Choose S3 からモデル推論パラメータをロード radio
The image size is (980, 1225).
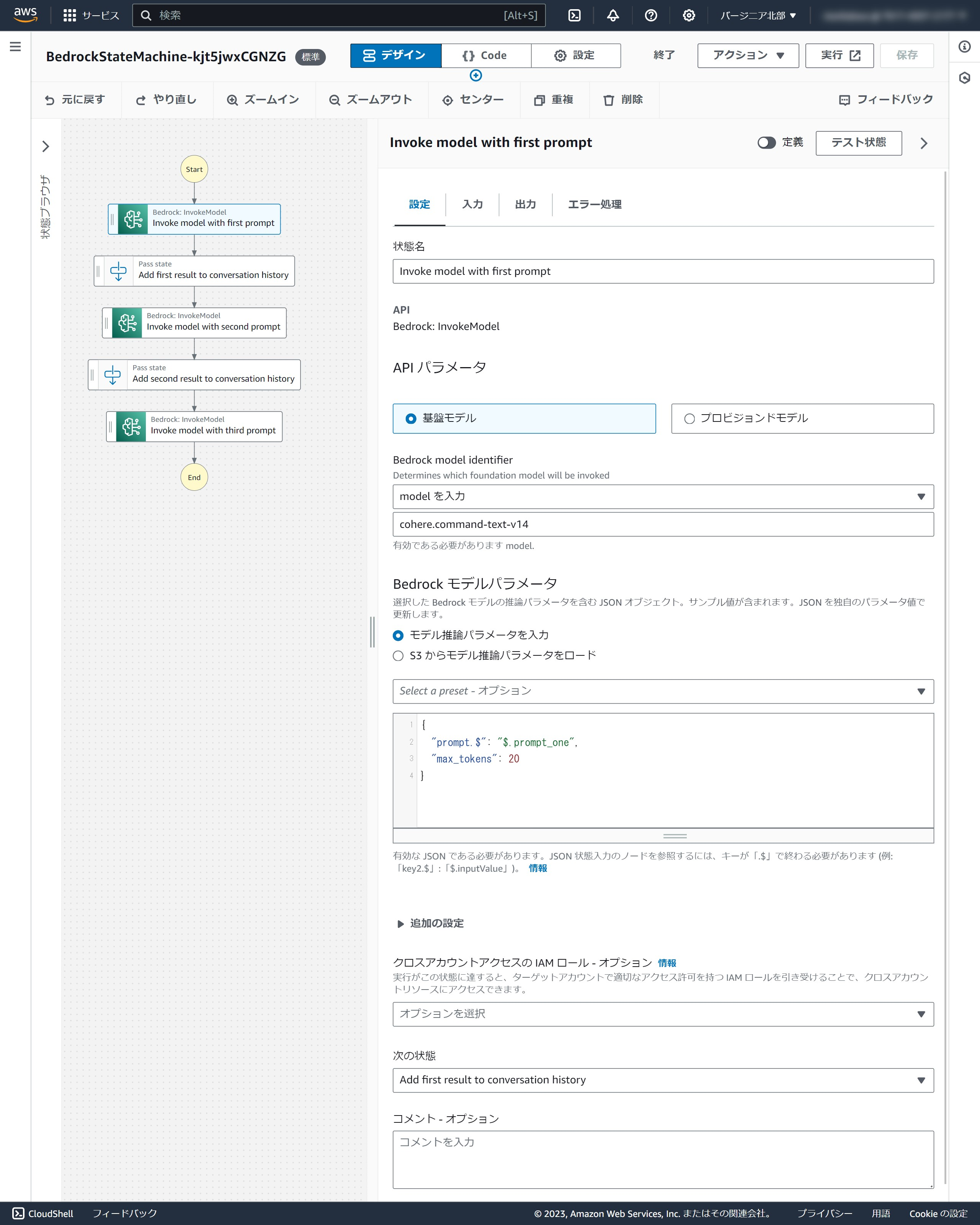pos(398,656)
